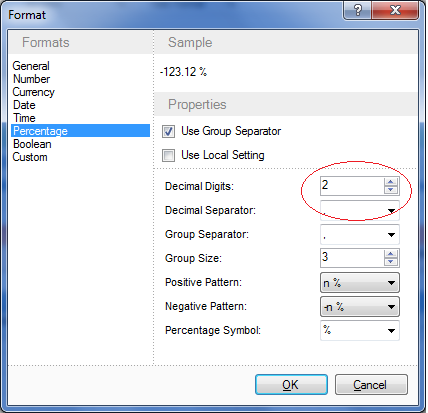Increase Group Size with up arrow
This screenshot has width=428, height=413.
pyautogui.click(x=391, y=254)
